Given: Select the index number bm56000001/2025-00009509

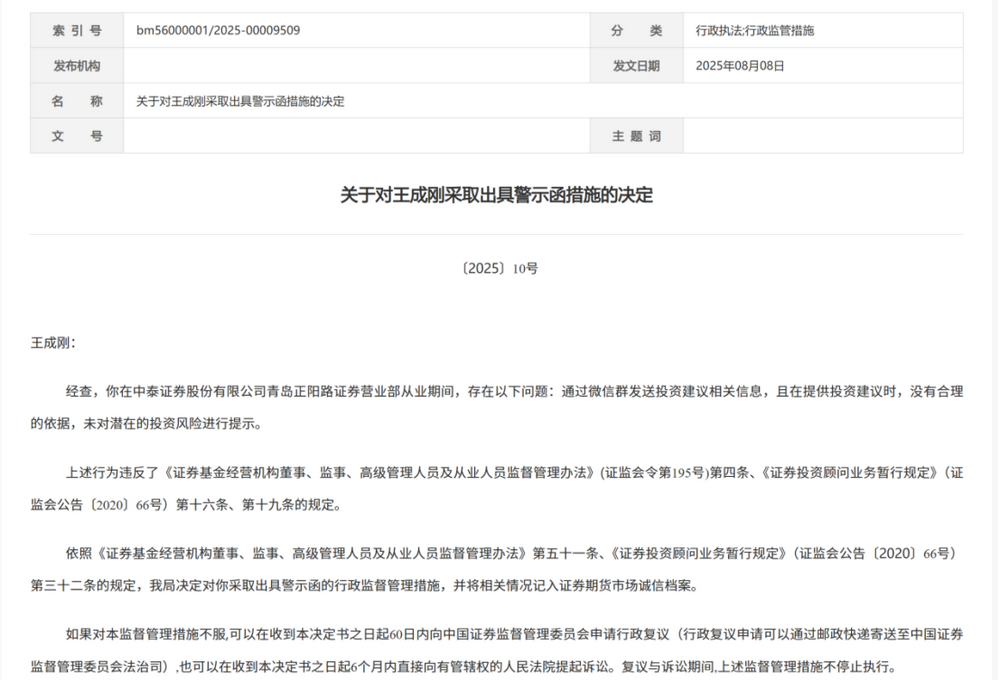Looking at the screenshot, I should pyautogui.click(x=218, y=30).
